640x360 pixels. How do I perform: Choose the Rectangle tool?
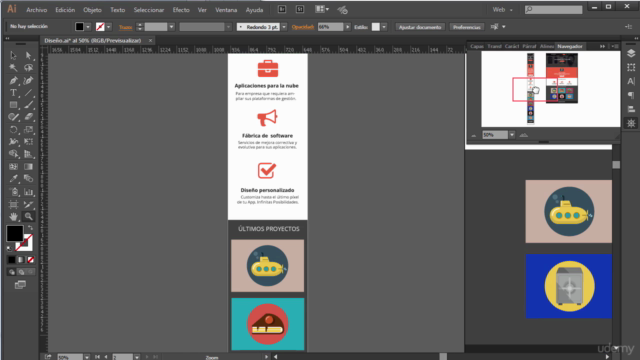[x=13, y=105]
